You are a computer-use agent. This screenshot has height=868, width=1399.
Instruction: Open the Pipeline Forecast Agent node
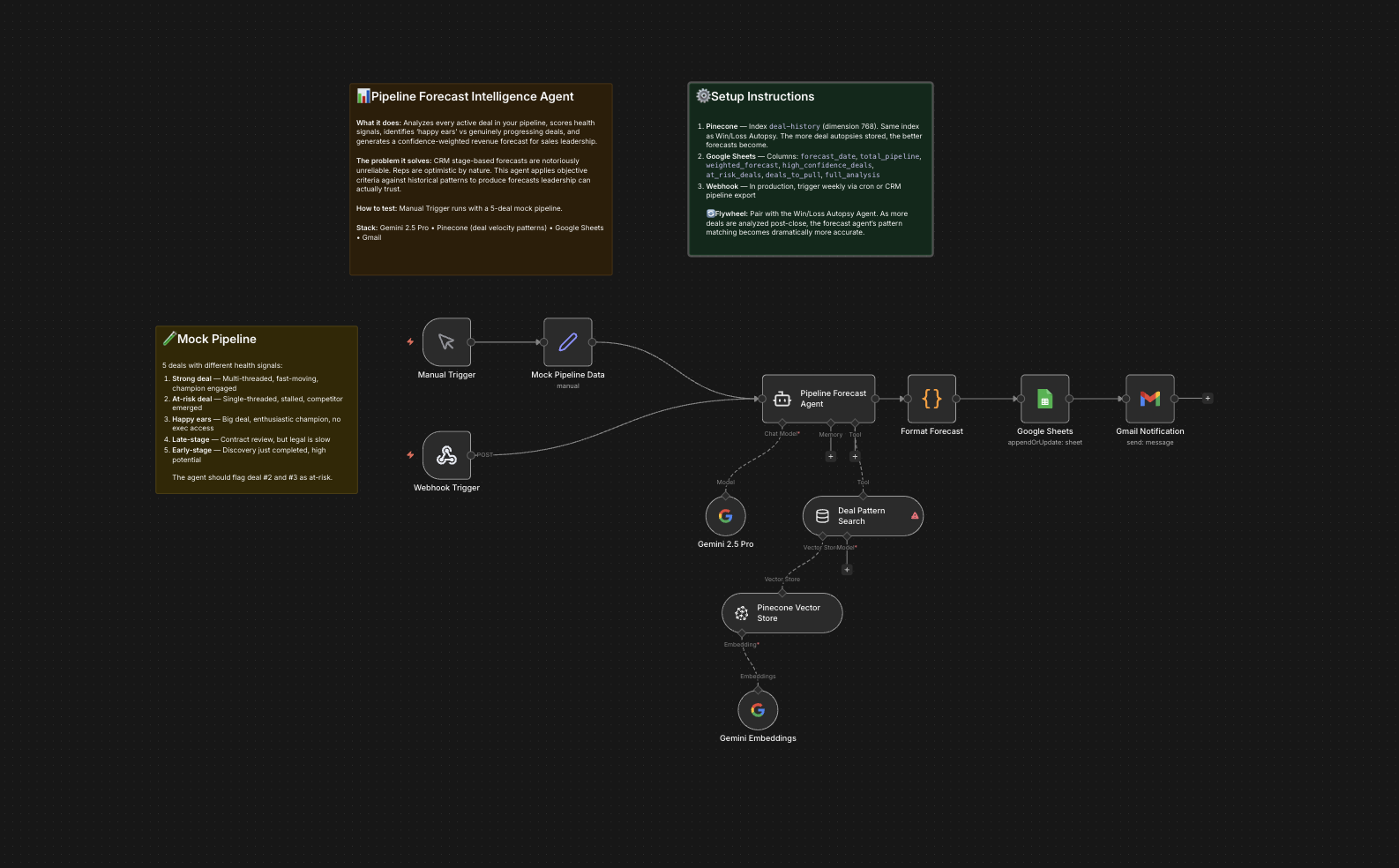pos(818,399)
